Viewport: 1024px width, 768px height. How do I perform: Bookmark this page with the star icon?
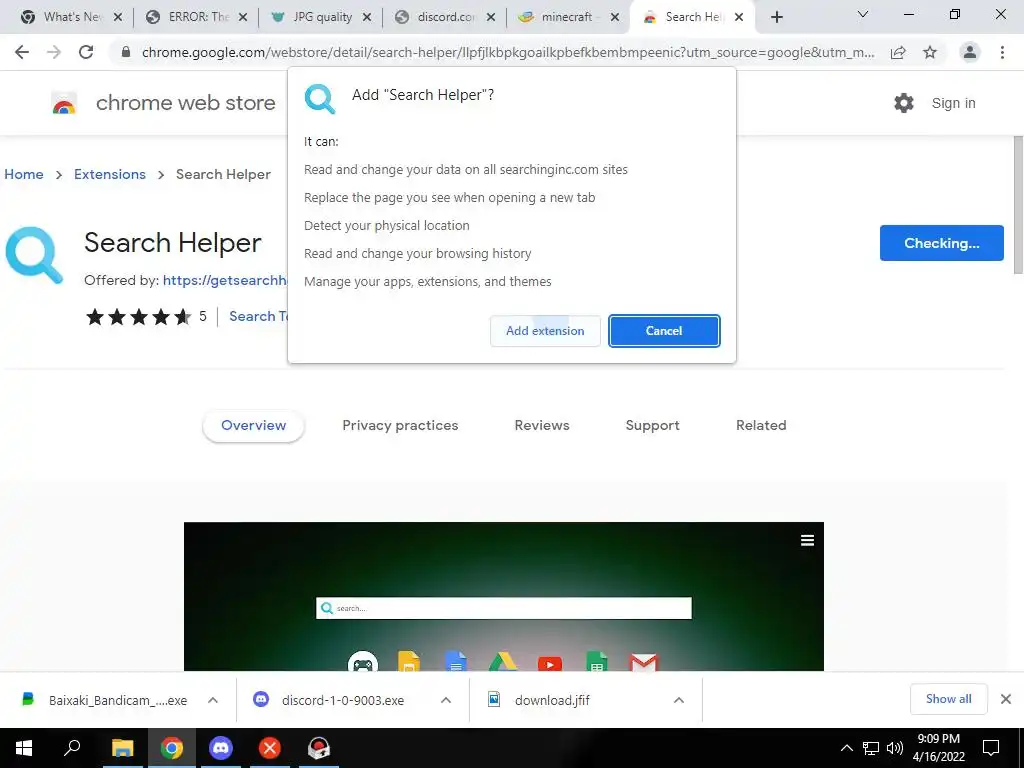point(930,52)
